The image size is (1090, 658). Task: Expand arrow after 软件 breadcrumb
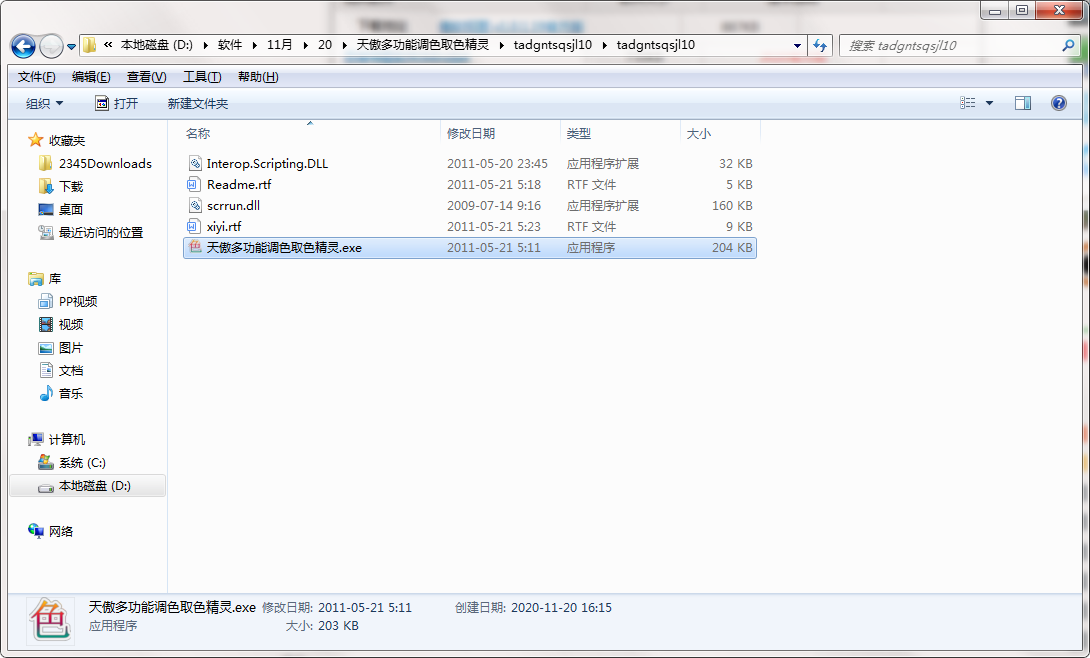pyautogui.click(x=254, y=45)
